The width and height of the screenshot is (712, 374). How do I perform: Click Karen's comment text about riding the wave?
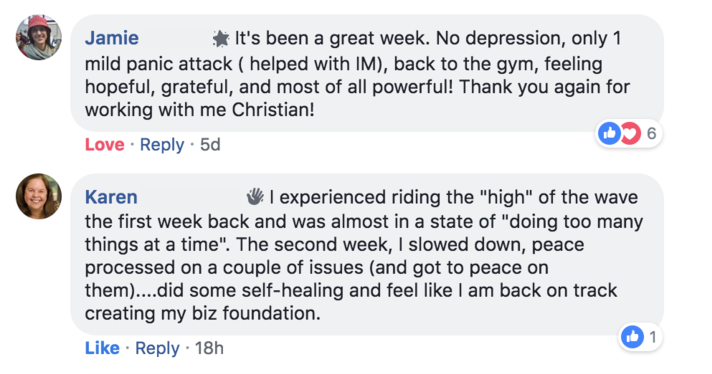[364, 255]
